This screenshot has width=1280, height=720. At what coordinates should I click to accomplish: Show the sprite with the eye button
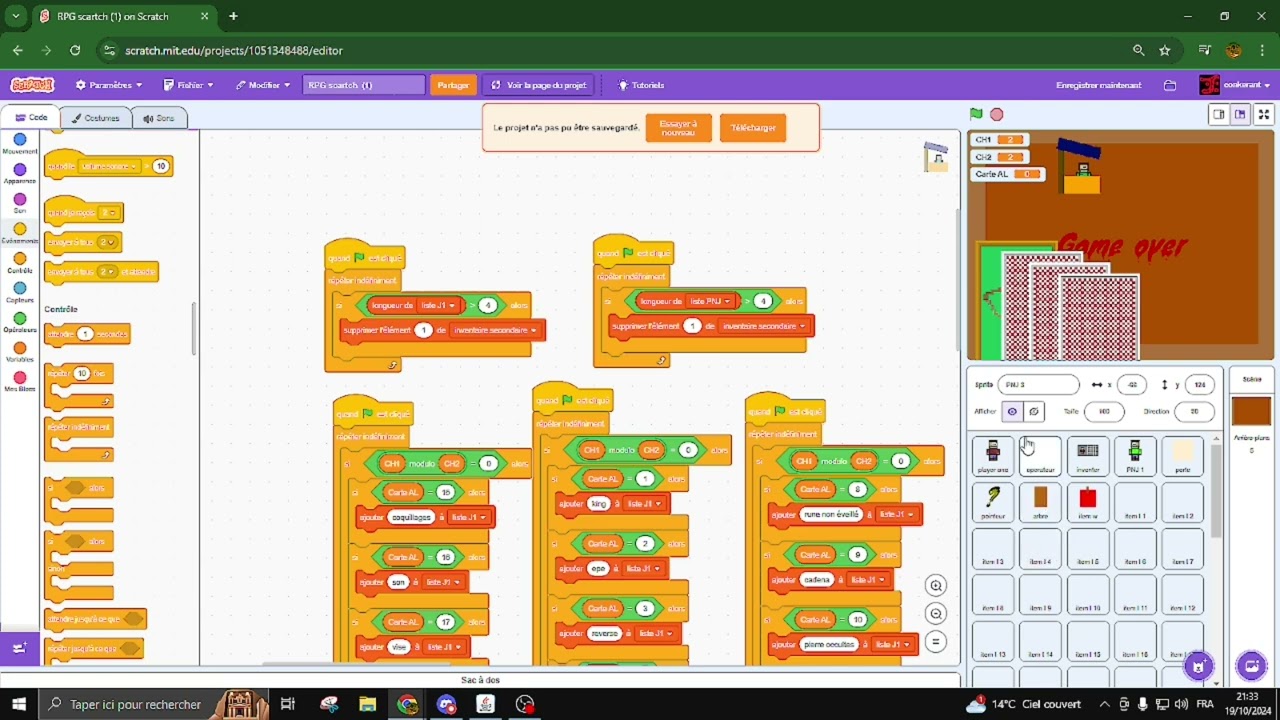[1012, 411]
